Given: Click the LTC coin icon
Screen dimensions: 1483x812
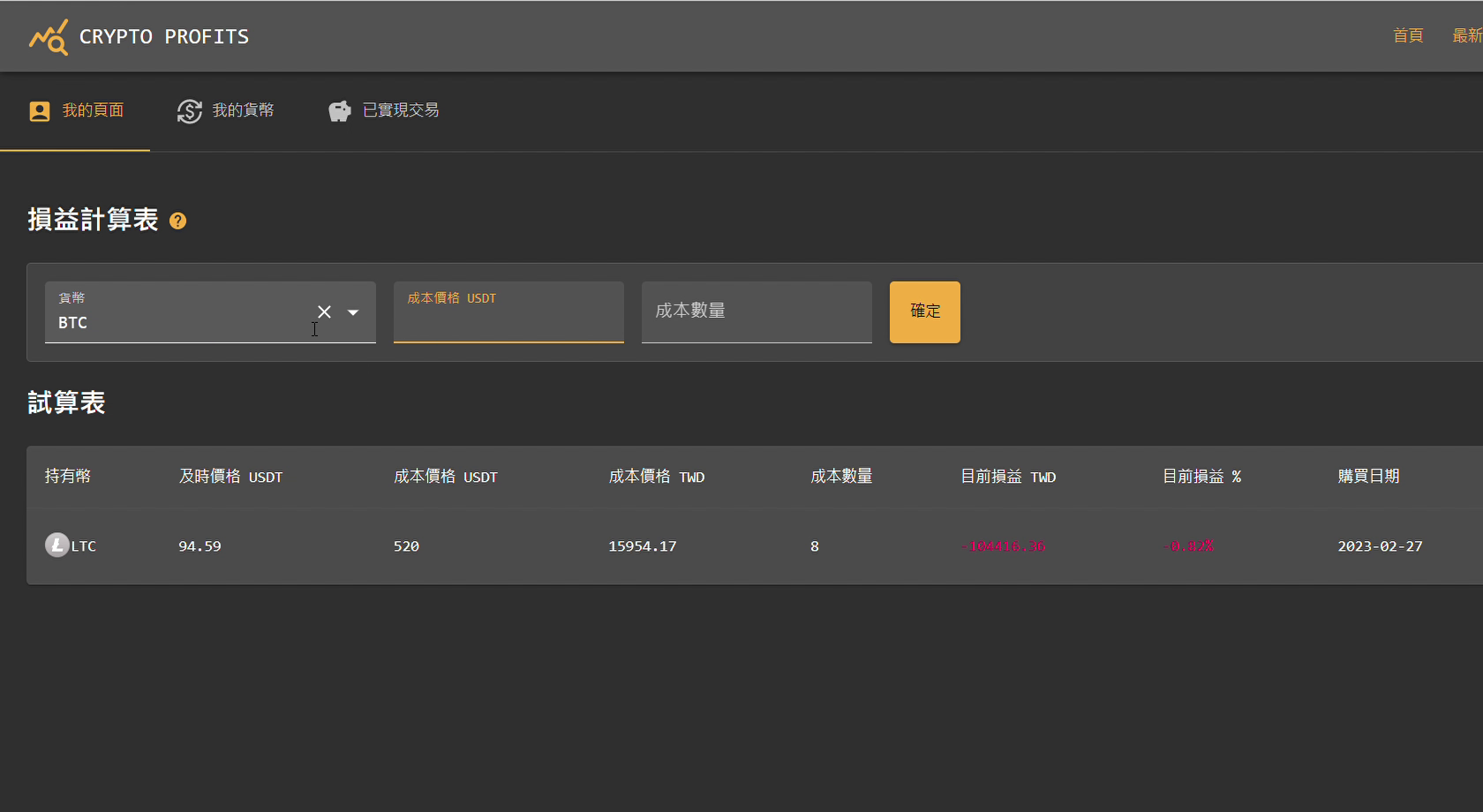Looking at the screenshot, I should click(57, 545).
